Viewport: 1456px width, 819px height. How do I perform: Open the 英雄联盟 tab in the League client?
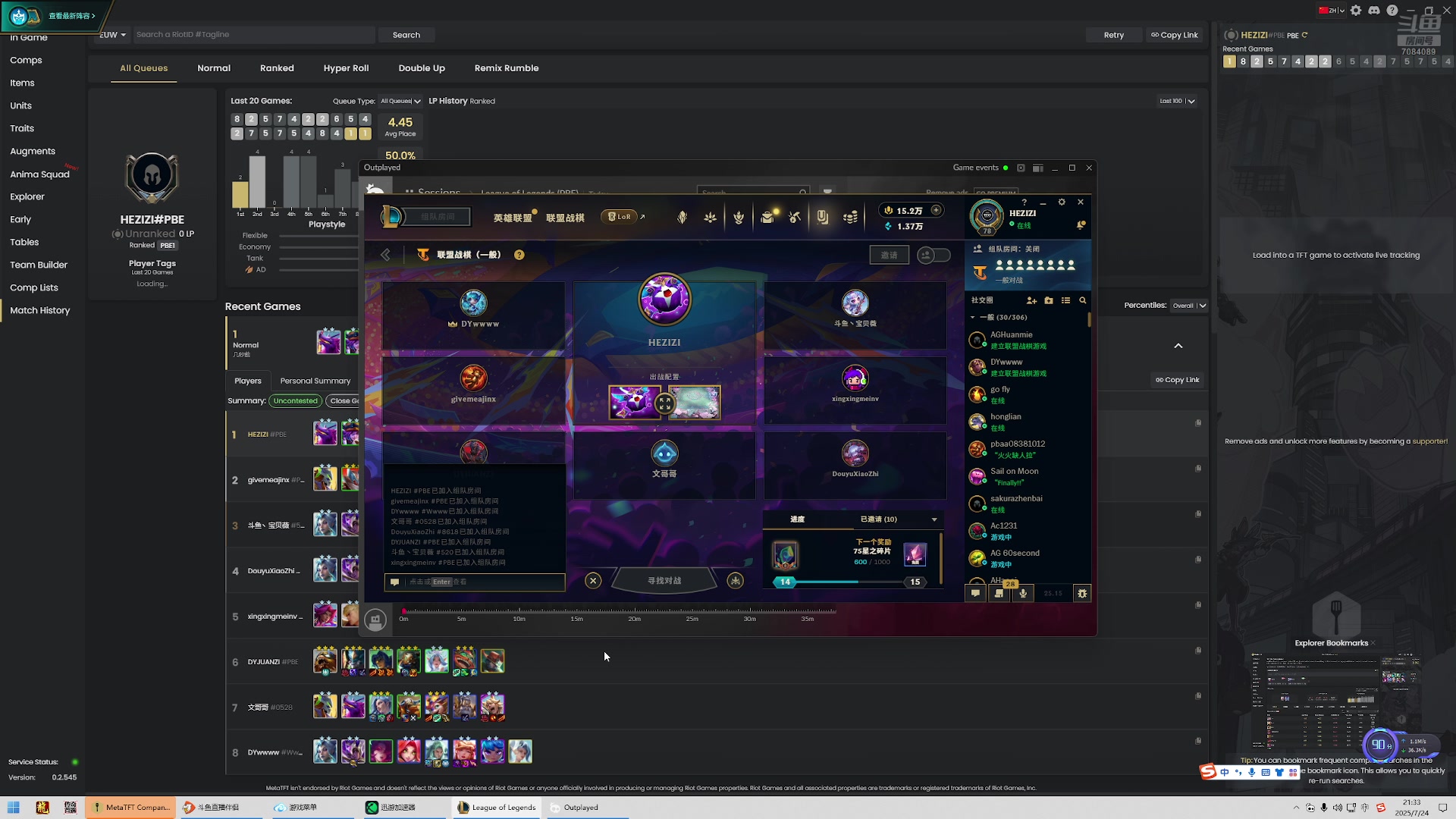coord(513,218)
